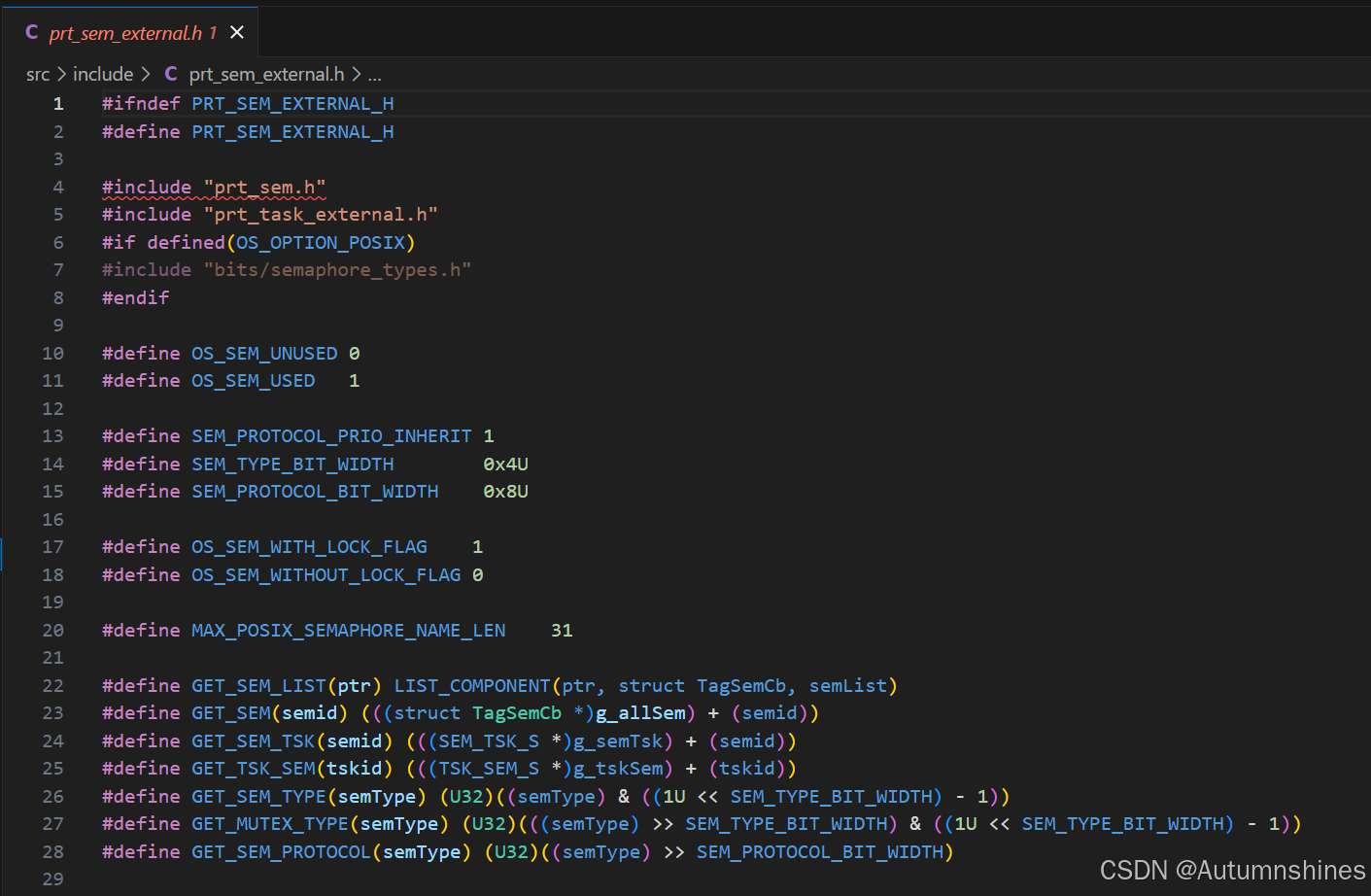
Task: Close the prt_sem_external.h editor tab
Action: pos(237,33)
